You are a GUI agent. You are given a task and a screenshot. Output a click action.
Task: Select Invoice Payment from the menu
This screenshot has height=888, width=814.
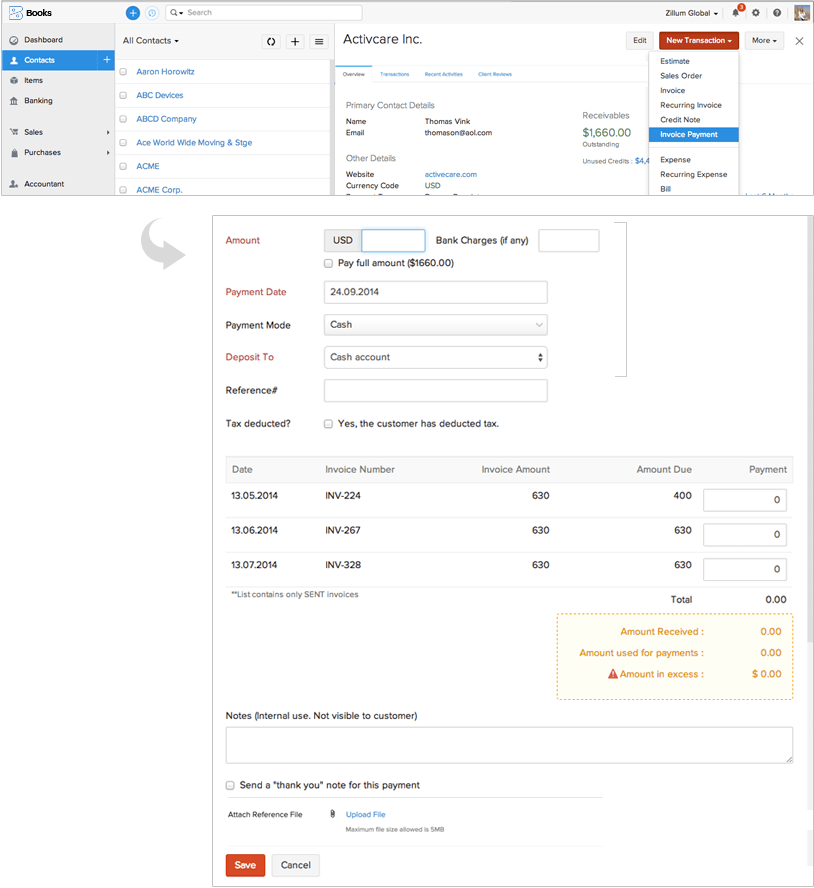tap(689, 134)
